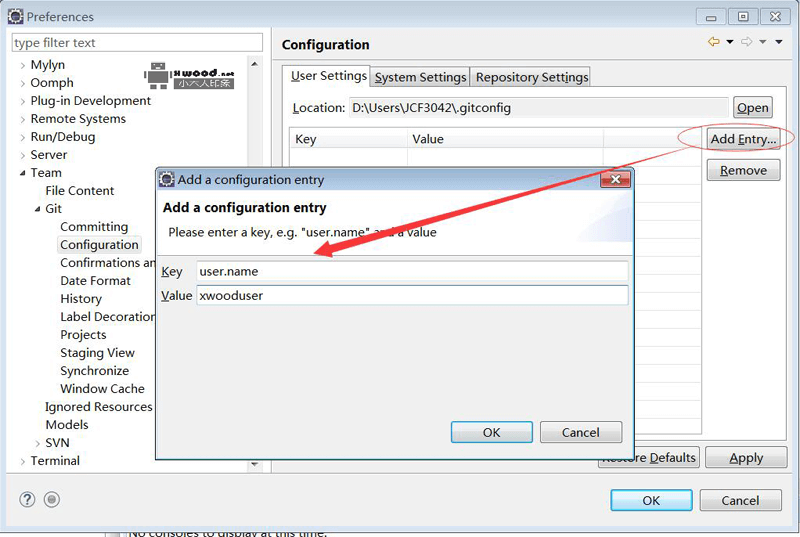Select Projects under Git
Image resolution: width=800 pixels, height=537 pixels.
click(x=83, y=335)
